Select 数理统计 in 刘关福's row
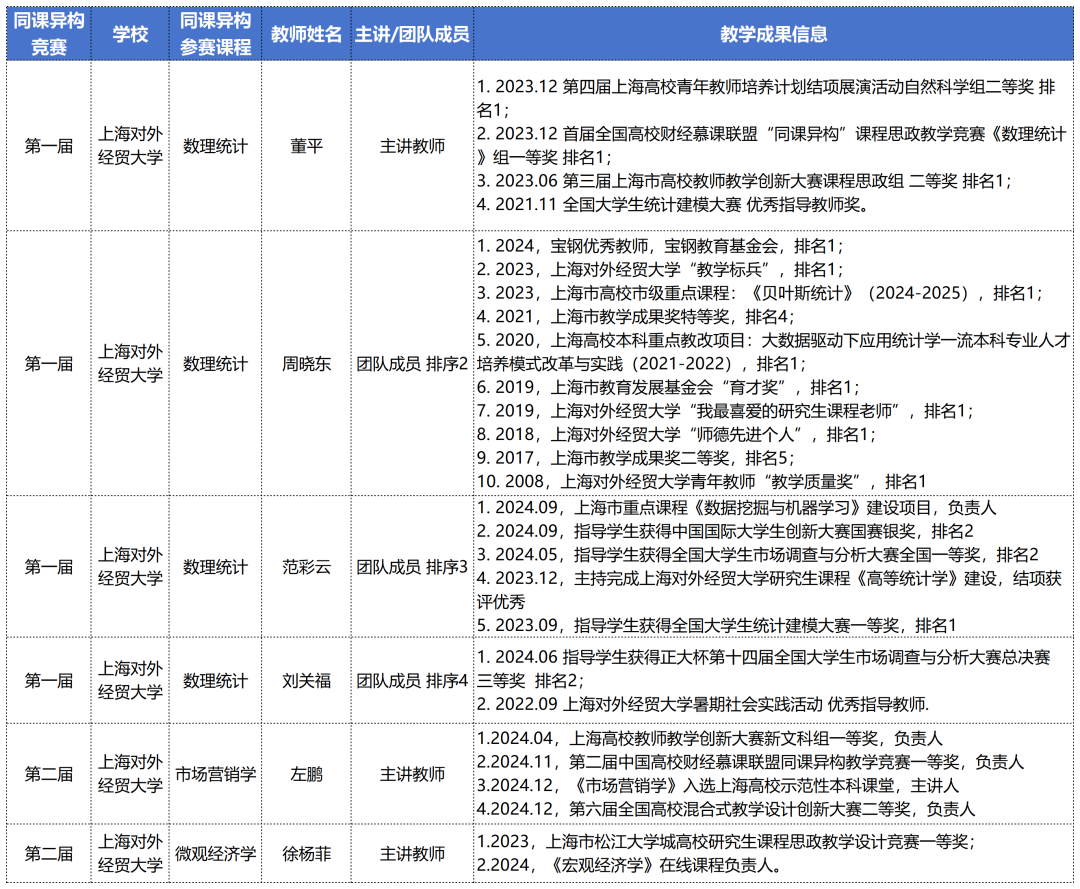Viewport: 1080px width, 889px height. [216, 680]
